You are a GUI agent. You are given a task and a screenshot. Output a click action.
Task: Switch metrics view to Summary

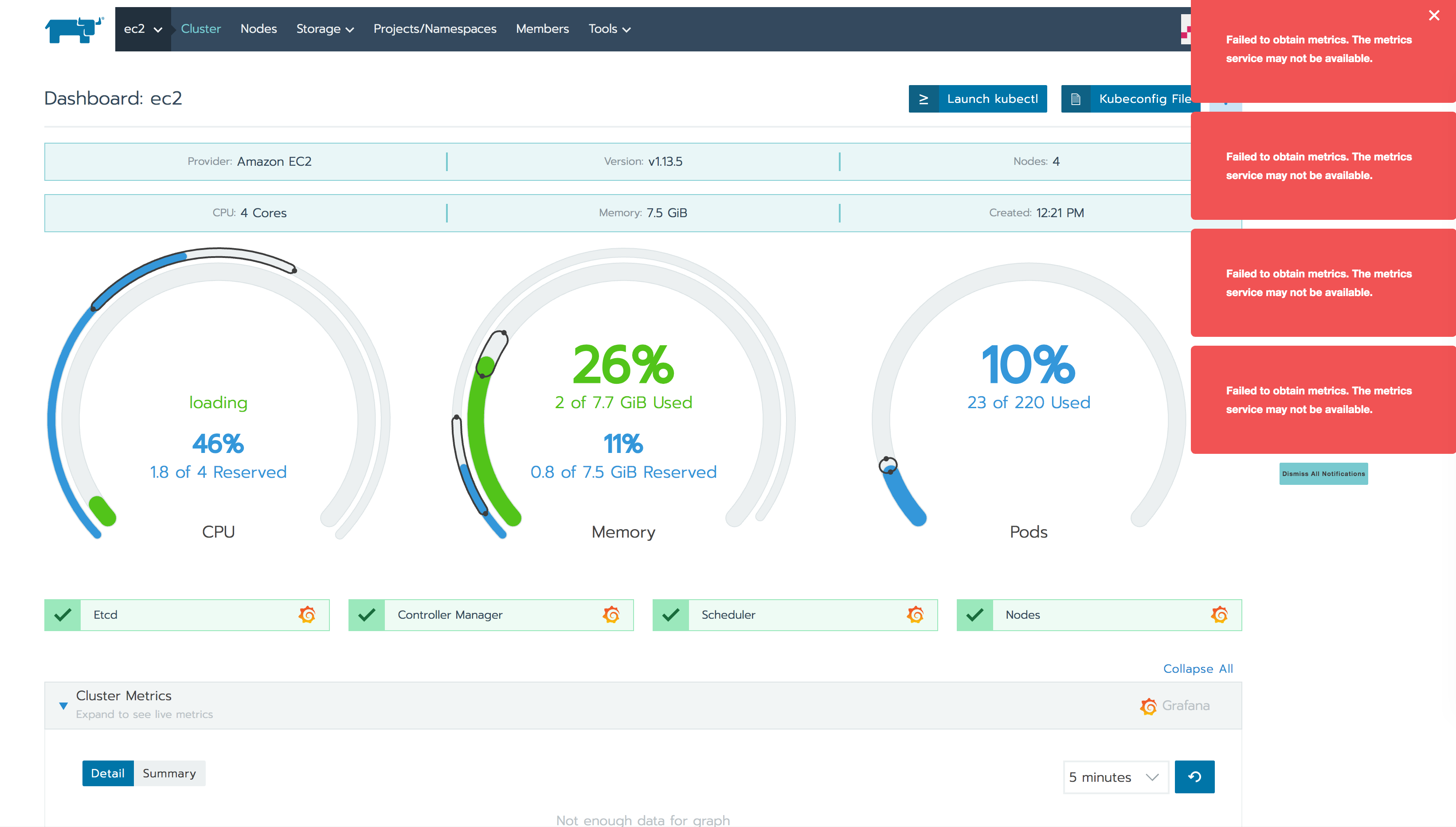tap(169, 773)
